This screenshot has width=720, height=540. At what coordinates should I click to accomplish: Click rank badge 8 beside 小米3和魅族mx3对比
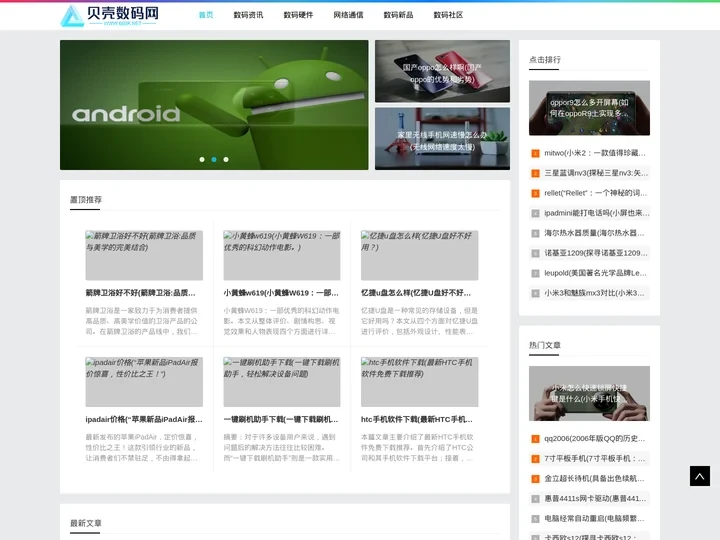tap(535, 293)
